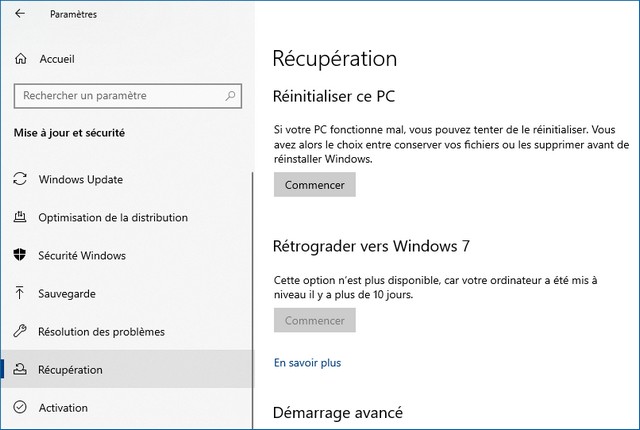640x430 pixels.
Task: Open the Activation settings page
Action: click(63, 408)
